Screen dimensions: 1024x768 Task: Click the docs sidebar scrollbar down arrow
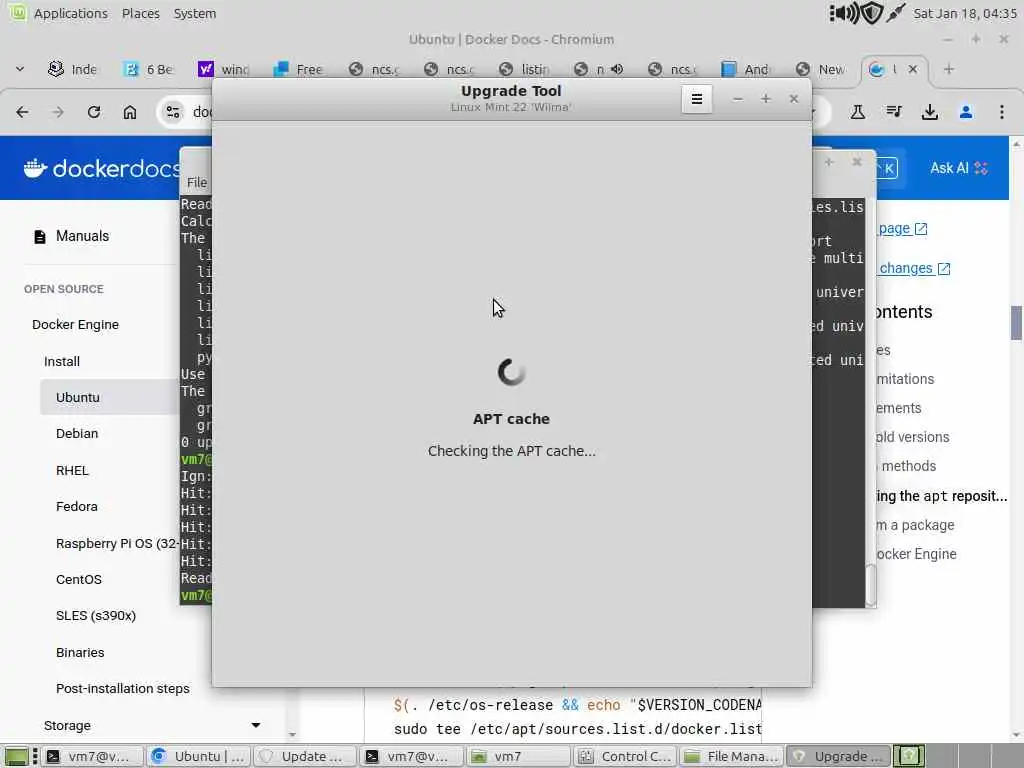pos(292,735)
